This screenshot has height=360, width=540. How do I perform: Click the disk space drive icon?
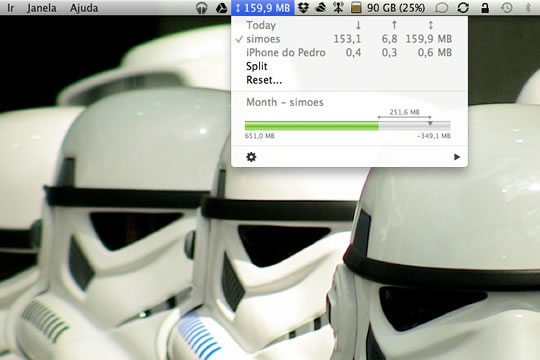(356, 8)
